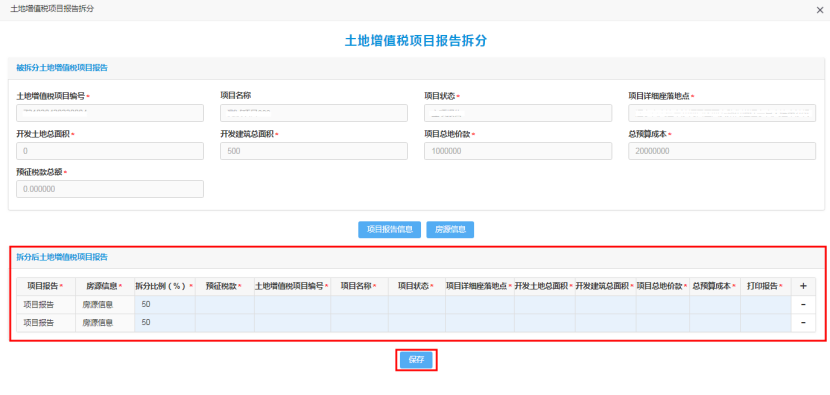Screen dimensions: 830x395
Task: Click the 项目详细座落地点 column header in the table
Action: 480,286
